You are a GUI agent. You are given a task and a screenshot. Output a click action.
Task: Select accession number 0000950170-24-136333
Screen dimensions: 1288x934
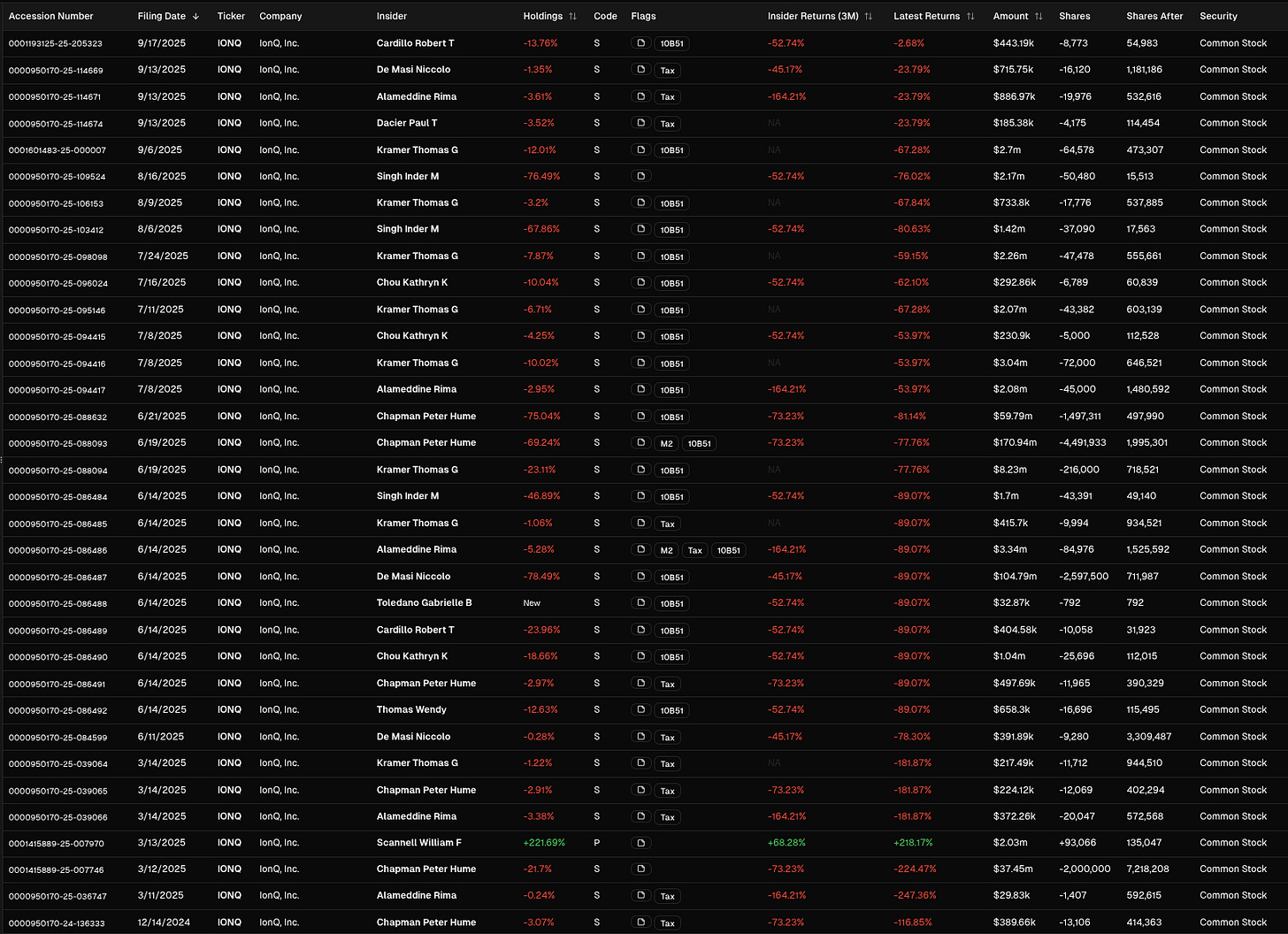[x=57, y=923]
